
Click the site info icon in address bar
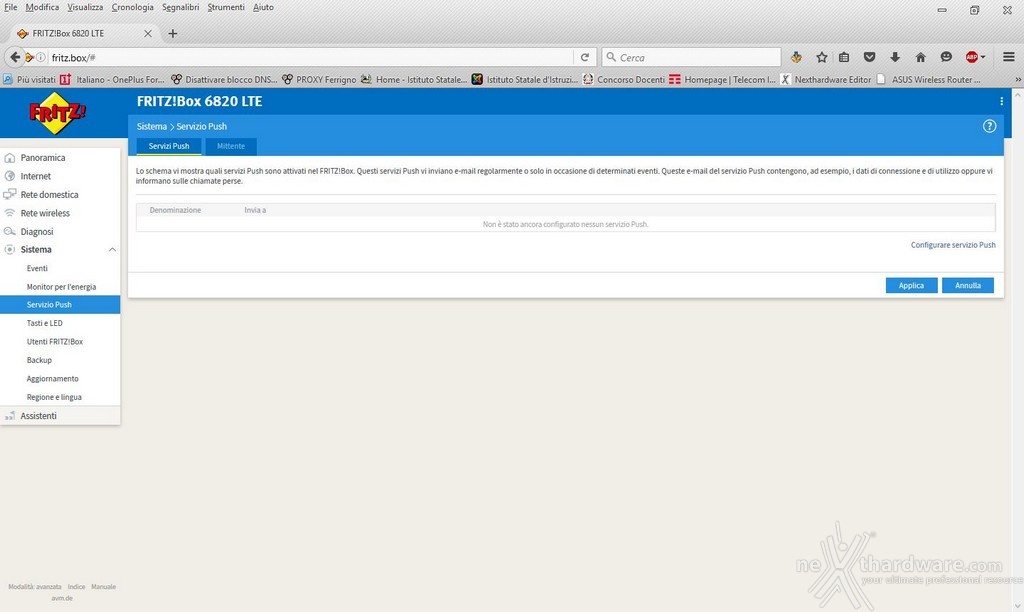coord(40,57)
